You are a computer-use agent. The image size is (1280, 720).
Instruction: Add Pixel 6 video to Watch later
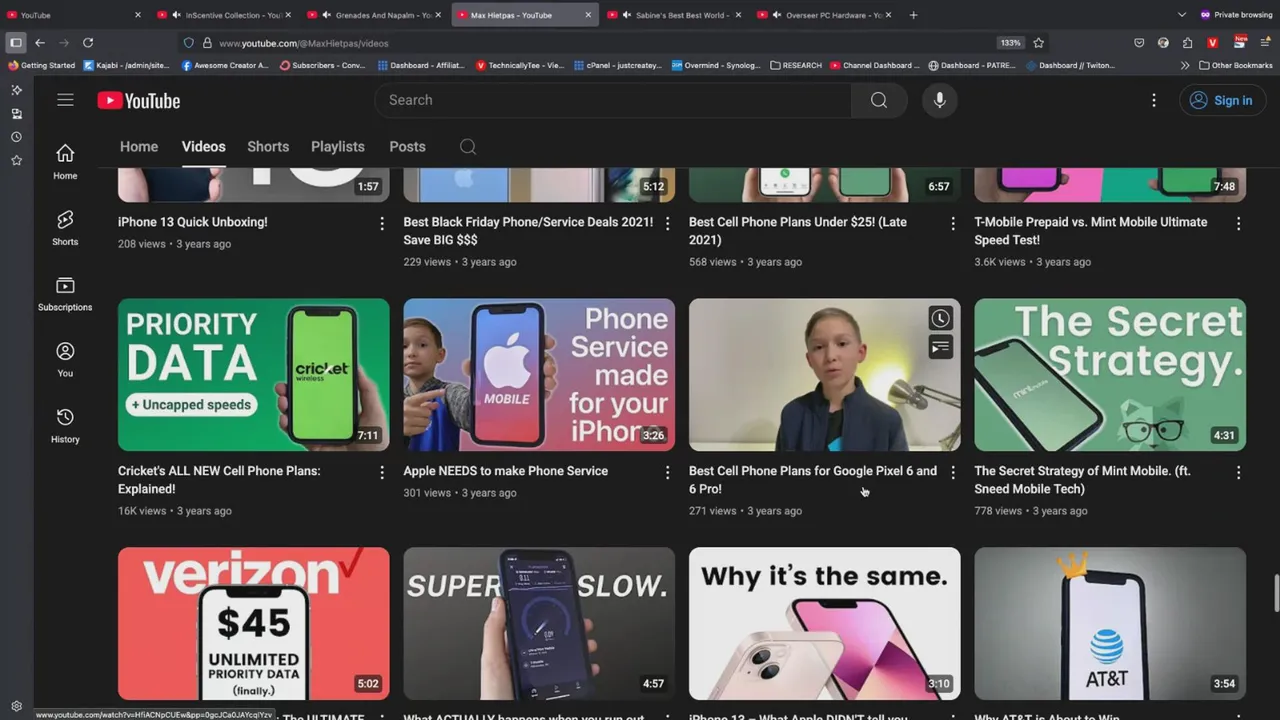tap(940, 319)
